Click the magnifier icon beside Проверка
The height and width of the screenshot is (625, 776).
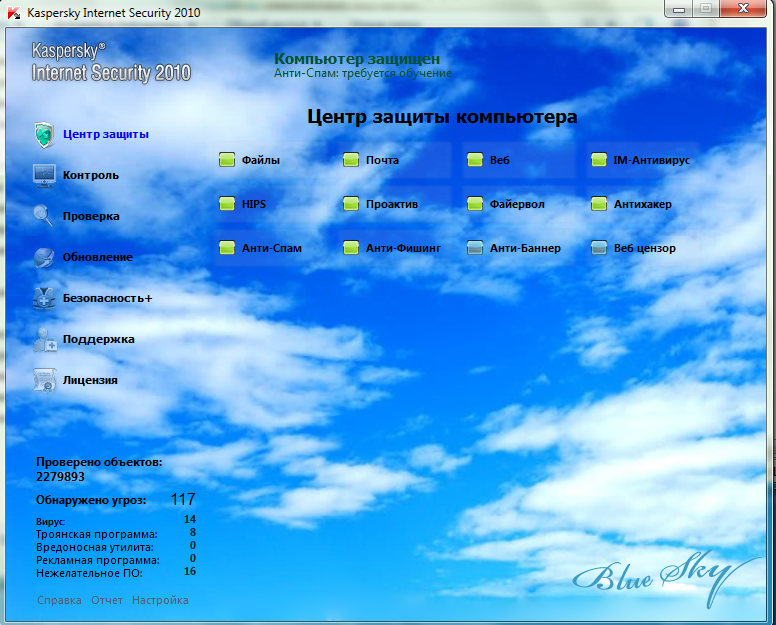click(44, 216)
